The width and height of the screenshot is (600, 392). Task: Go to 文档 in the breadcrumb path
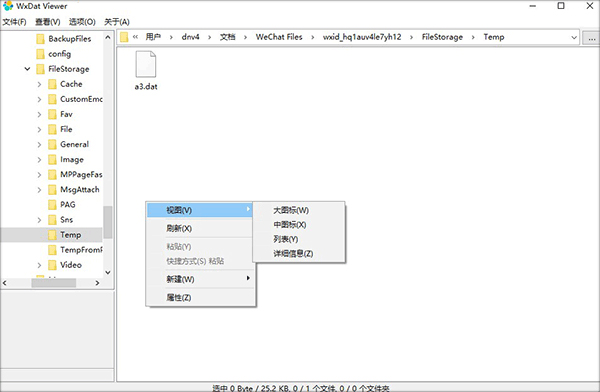(228, 37)
